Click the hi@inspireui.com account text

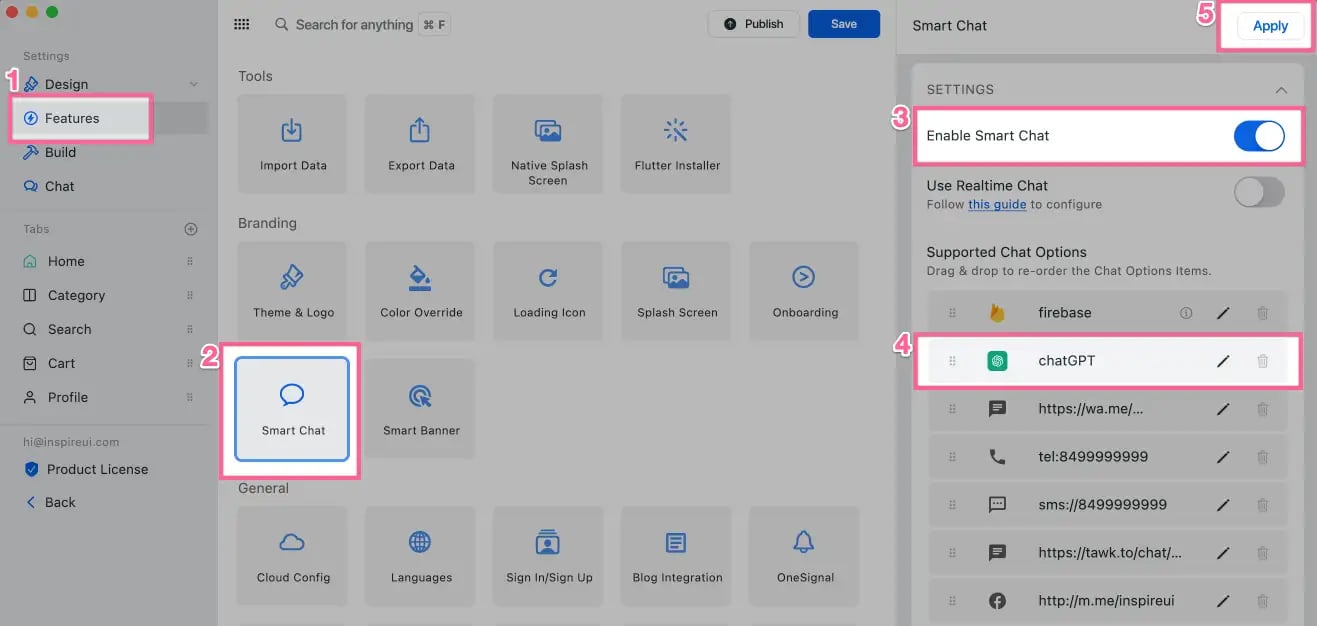71,441
